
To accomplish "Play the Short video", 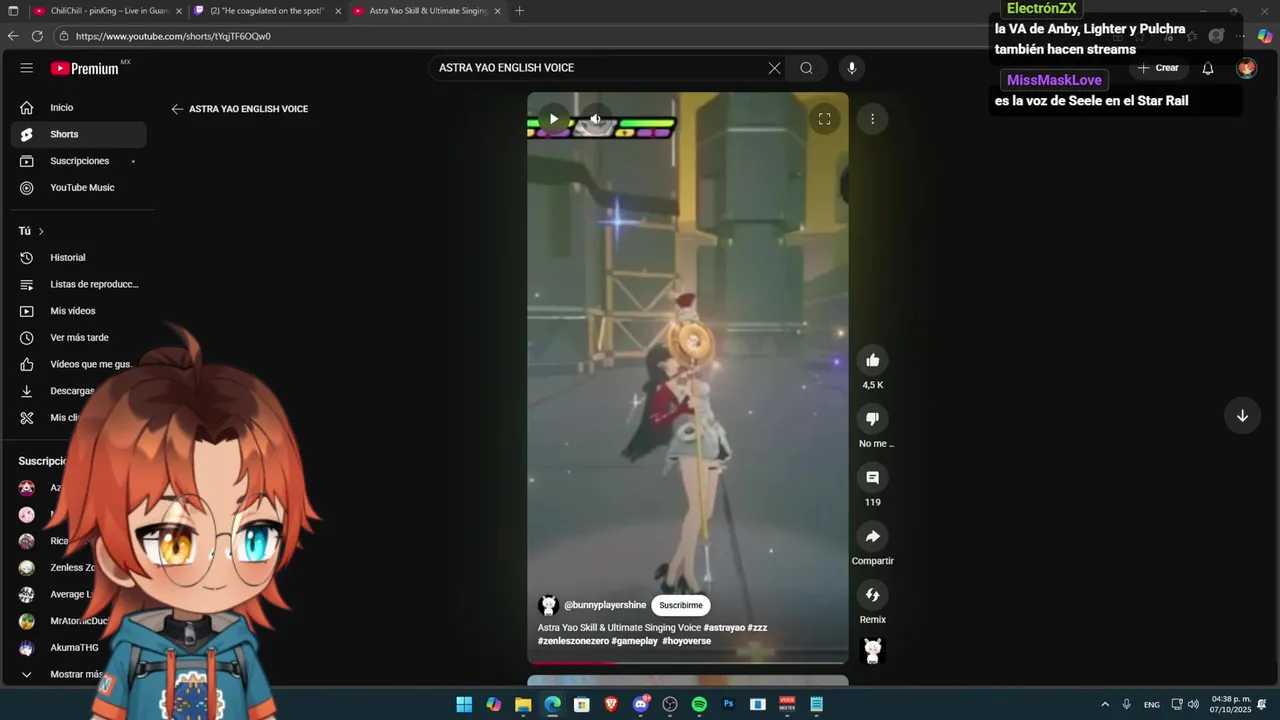I will point(554,119).
